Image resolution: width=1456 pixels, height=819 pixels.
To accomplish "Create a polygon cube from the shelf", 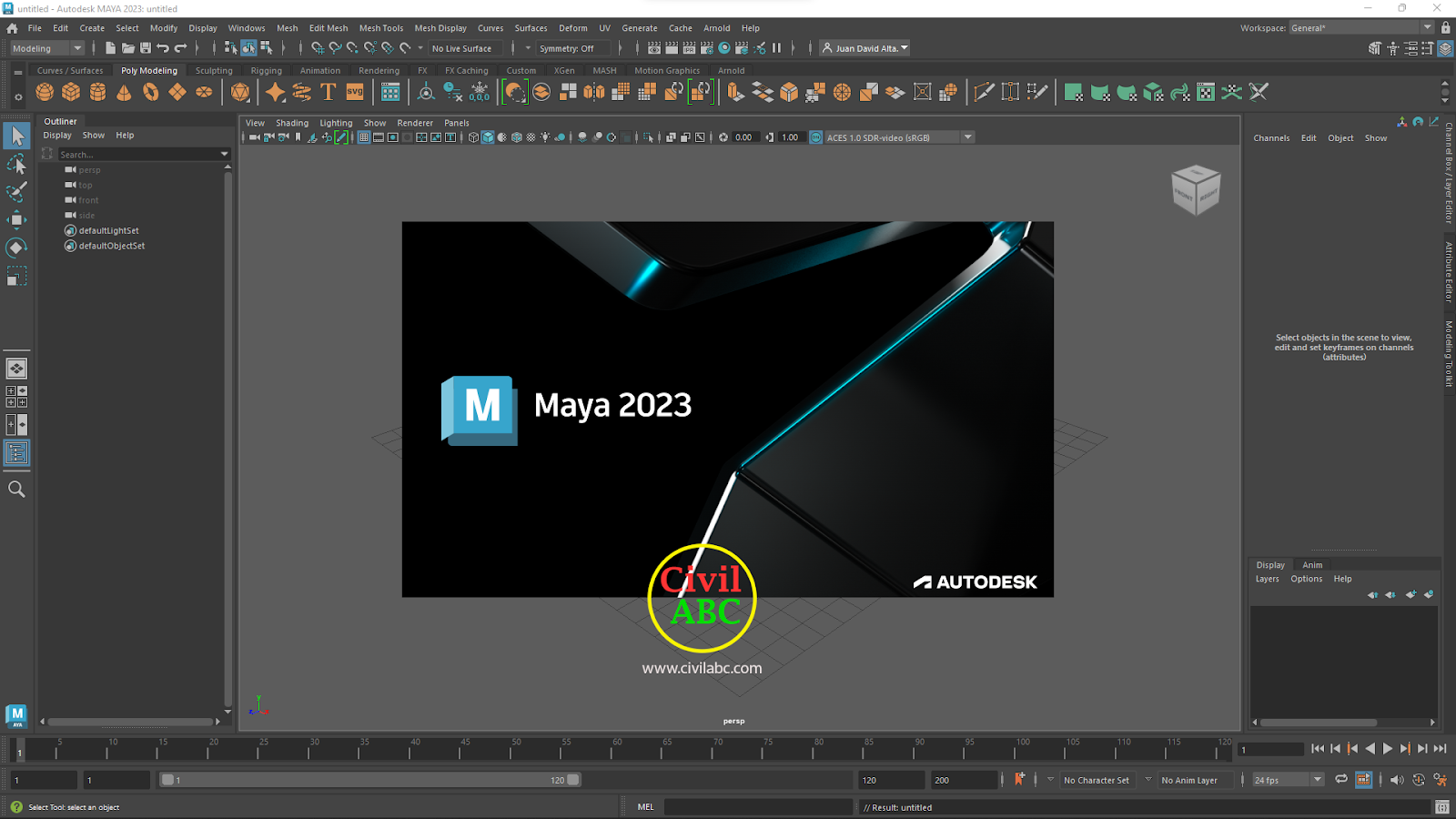I will tap(71, 92).
